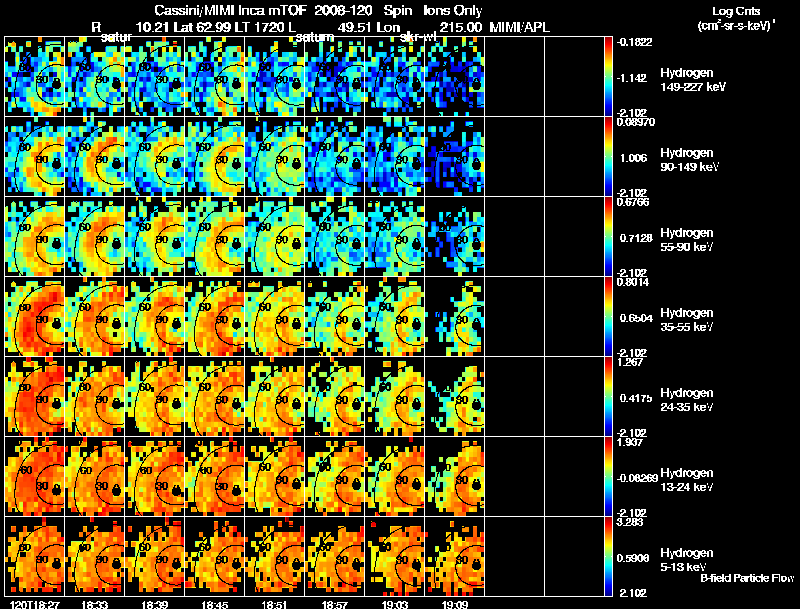Click the color bar for Hydrogen 35-55 keV

[608, 317]
